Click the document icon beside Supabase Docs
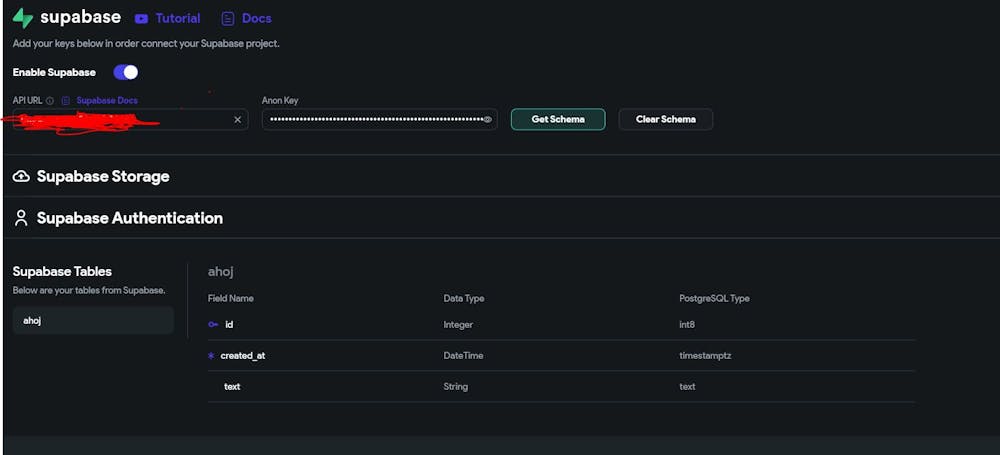The width and height of the screenshot is (1000, 455). [65, 101]
